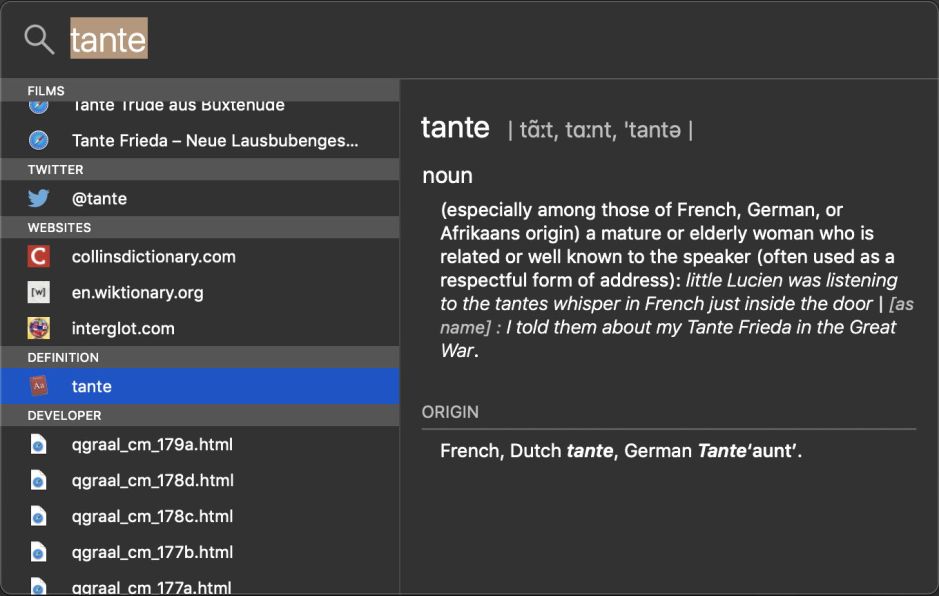This screenshot has height=596, width=939.
Task: Click the Safari icon beside Tante Frieda
Action: tap(39, 140)
